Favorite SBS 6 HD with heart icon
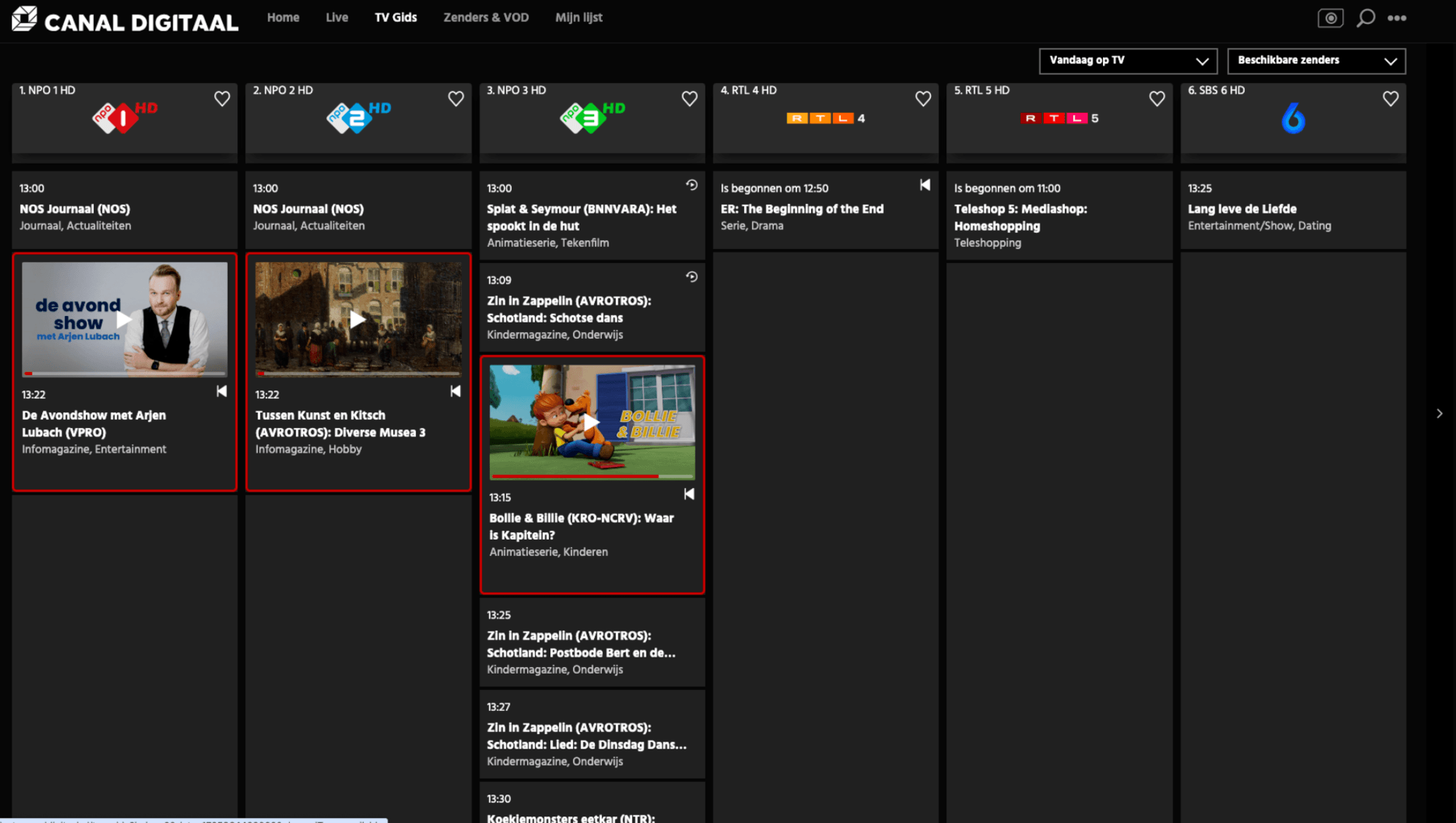This screenshot has width=1456, height=823. coord(1390,98)
